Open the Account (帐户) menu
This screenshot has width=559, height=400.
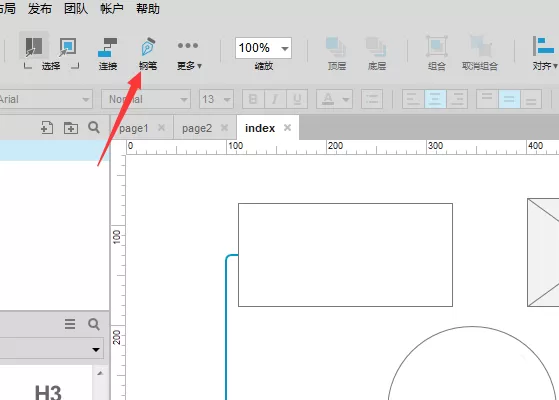pyautogui.click(x=112, y=9)
